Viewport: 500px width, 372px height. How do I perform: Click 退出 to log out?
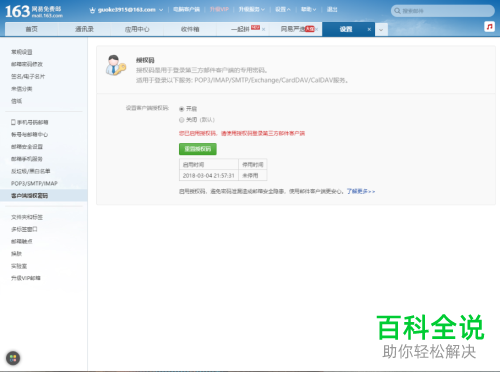tap(332, 9)
